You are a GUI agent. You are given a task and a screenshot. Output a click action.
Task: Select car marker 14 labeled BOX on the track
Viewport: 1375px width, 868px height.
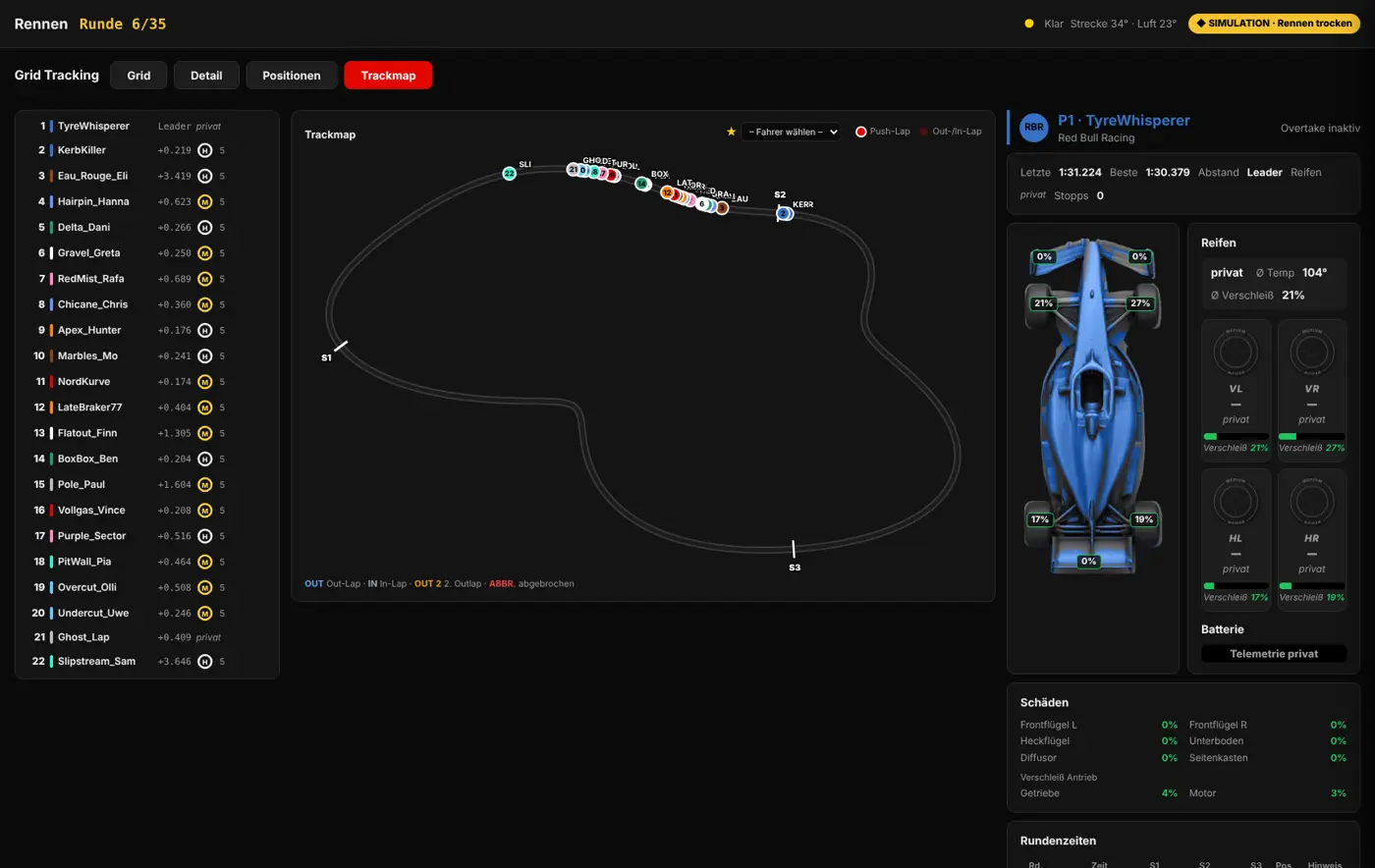[x=641, y=184]
